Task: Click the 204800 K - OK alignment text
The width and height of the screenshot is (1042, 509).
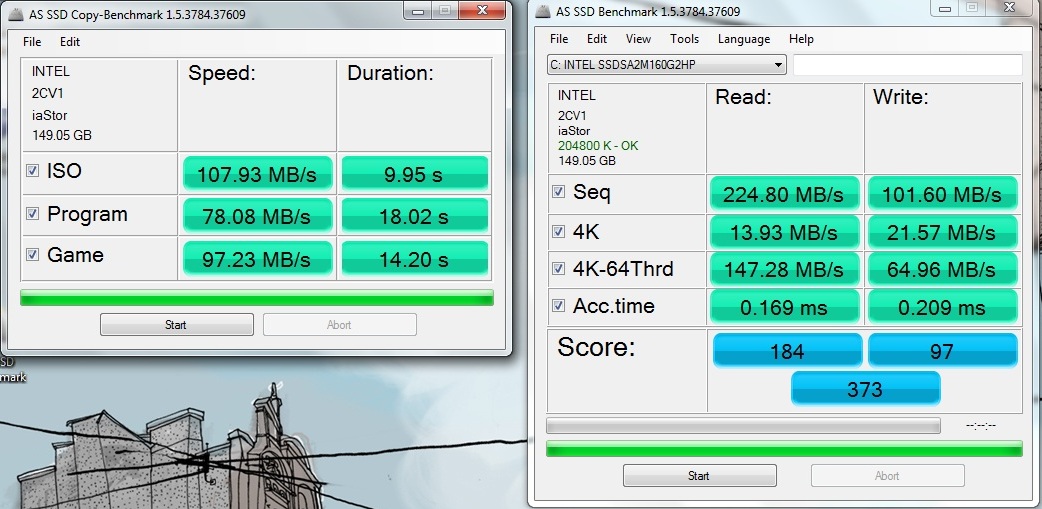Action: pyautogui.click(x=598, y=146)
